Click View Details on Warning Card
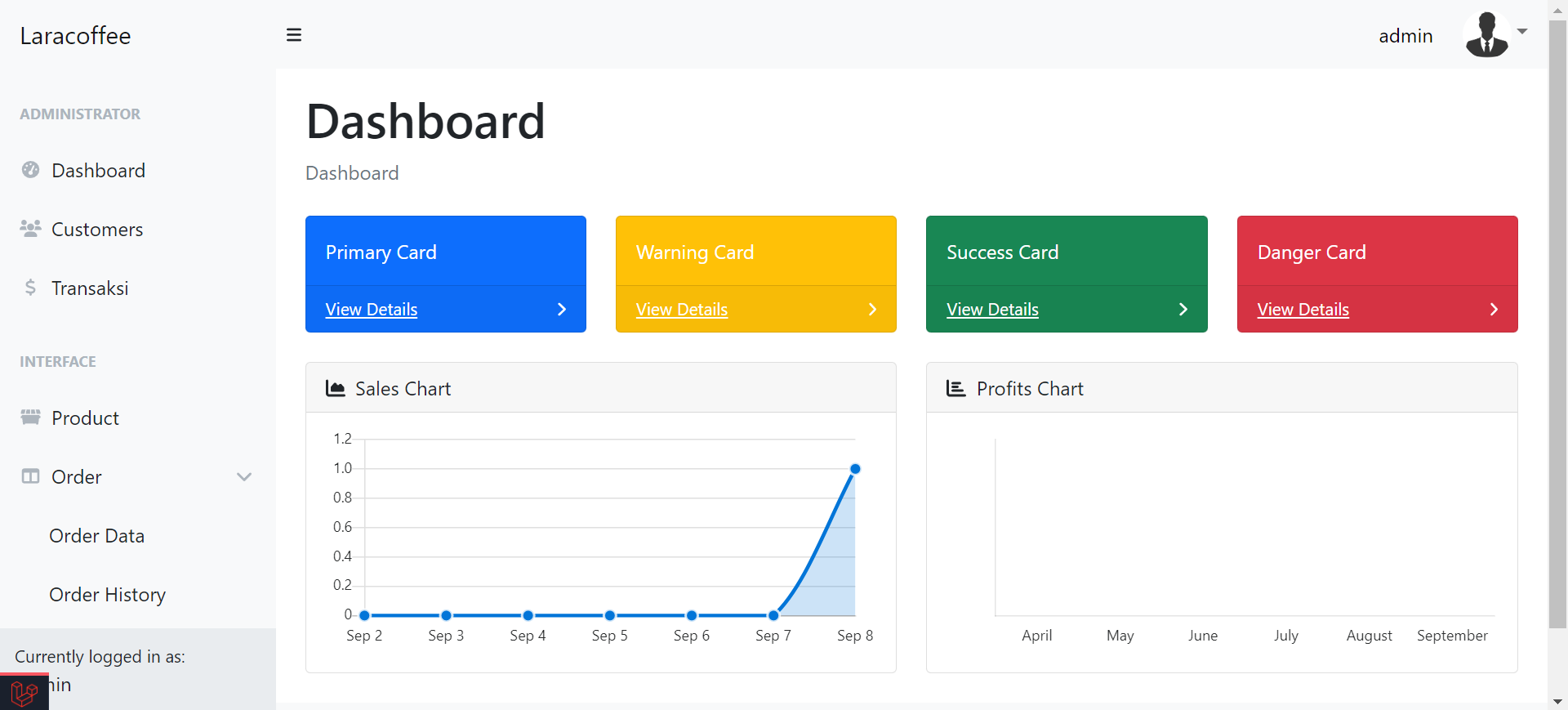 pyautogui.click(x=682, y=310)
